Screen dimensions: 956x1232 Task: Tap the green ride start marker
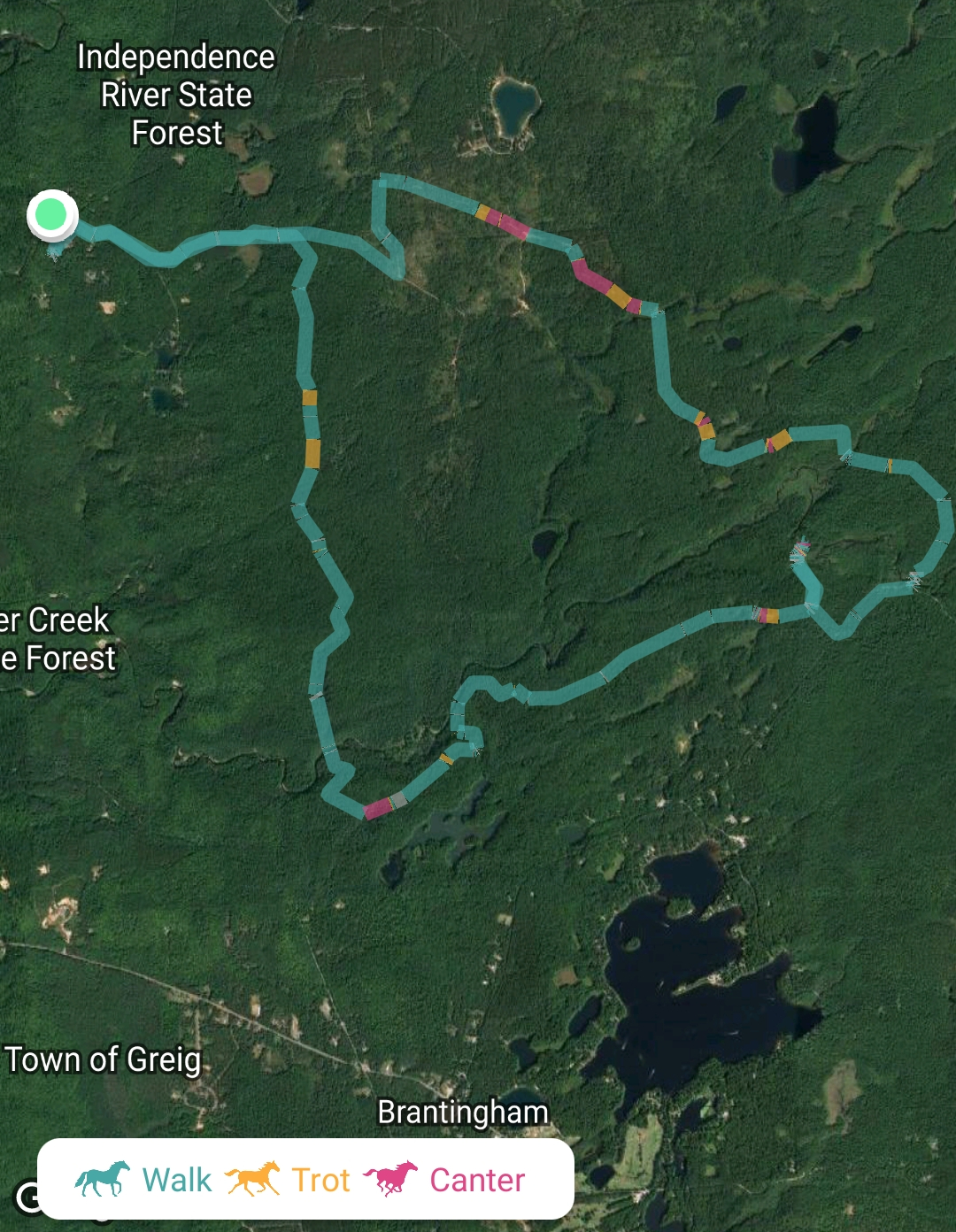52,214
